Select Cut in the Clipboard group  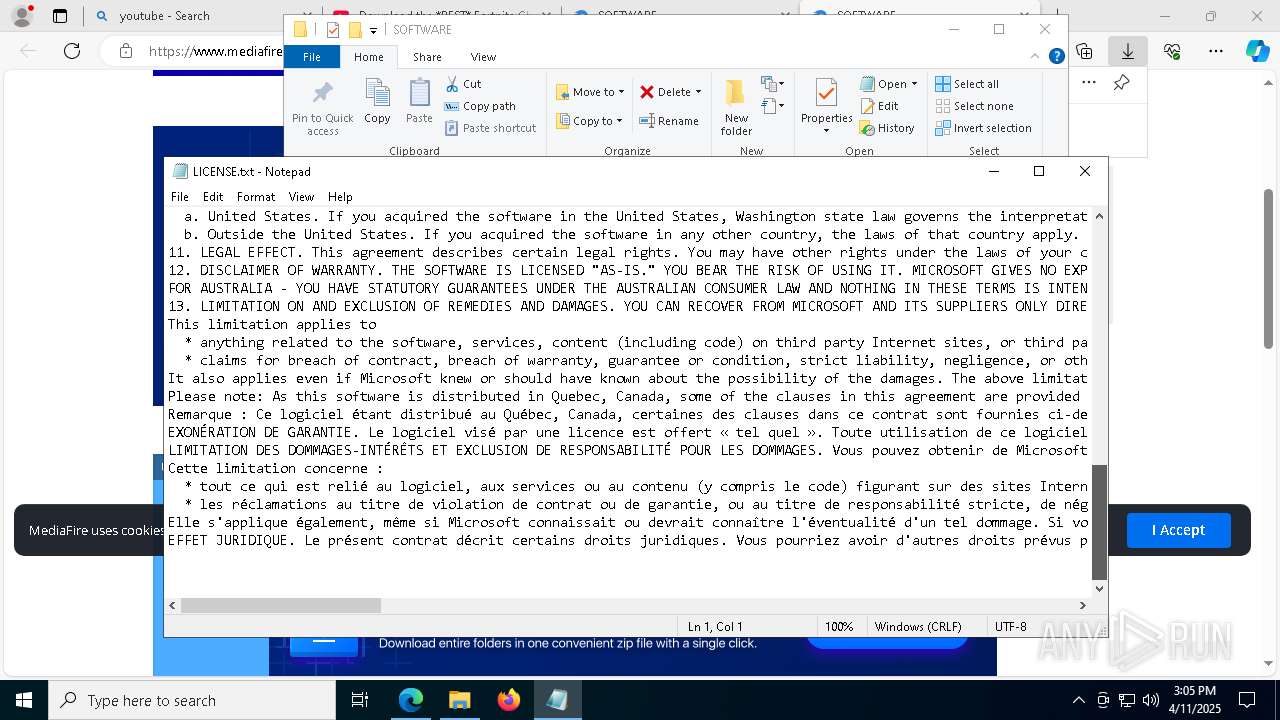pos(463,84)
